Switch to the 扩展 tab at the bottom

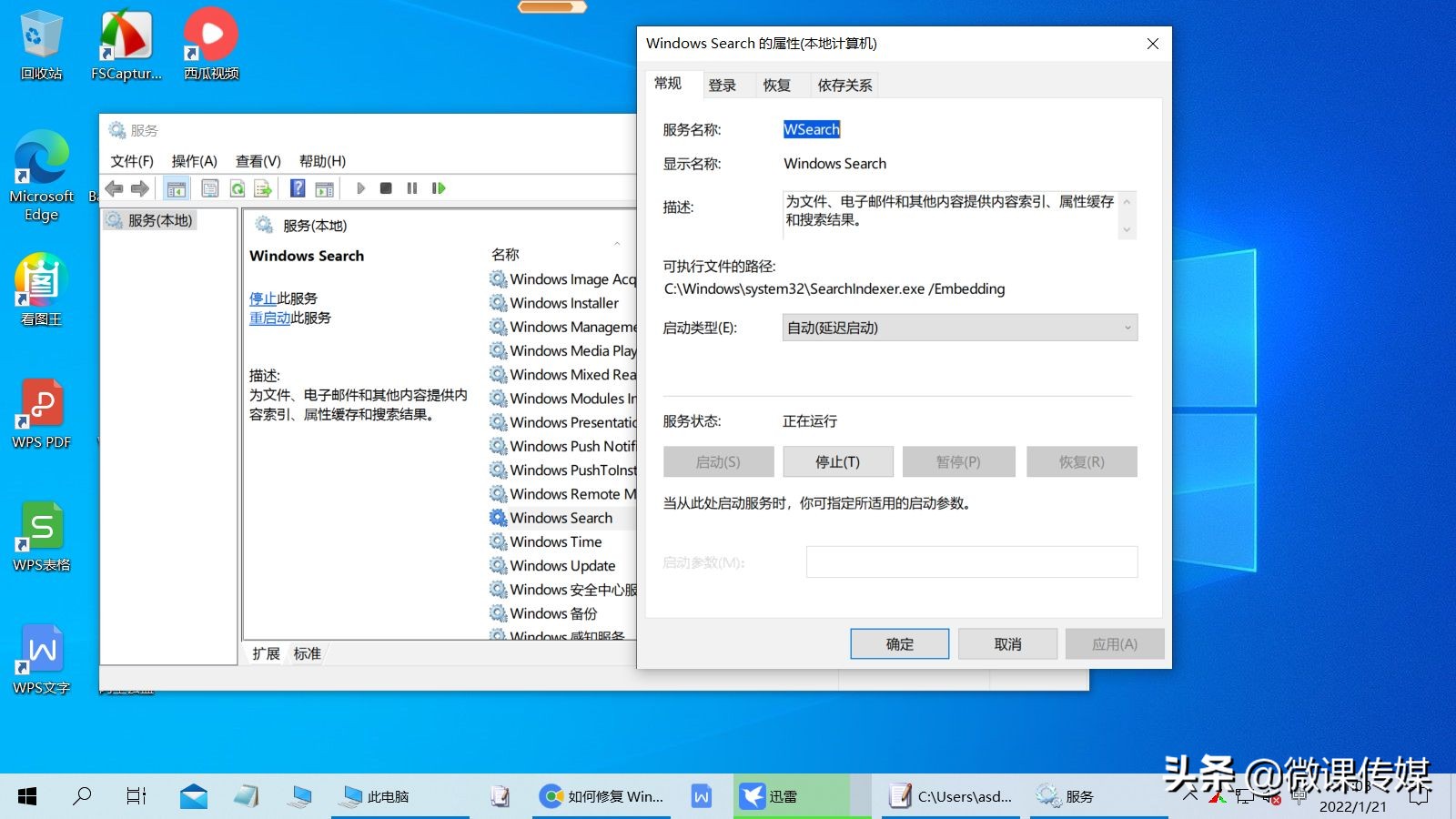[267, 653]
